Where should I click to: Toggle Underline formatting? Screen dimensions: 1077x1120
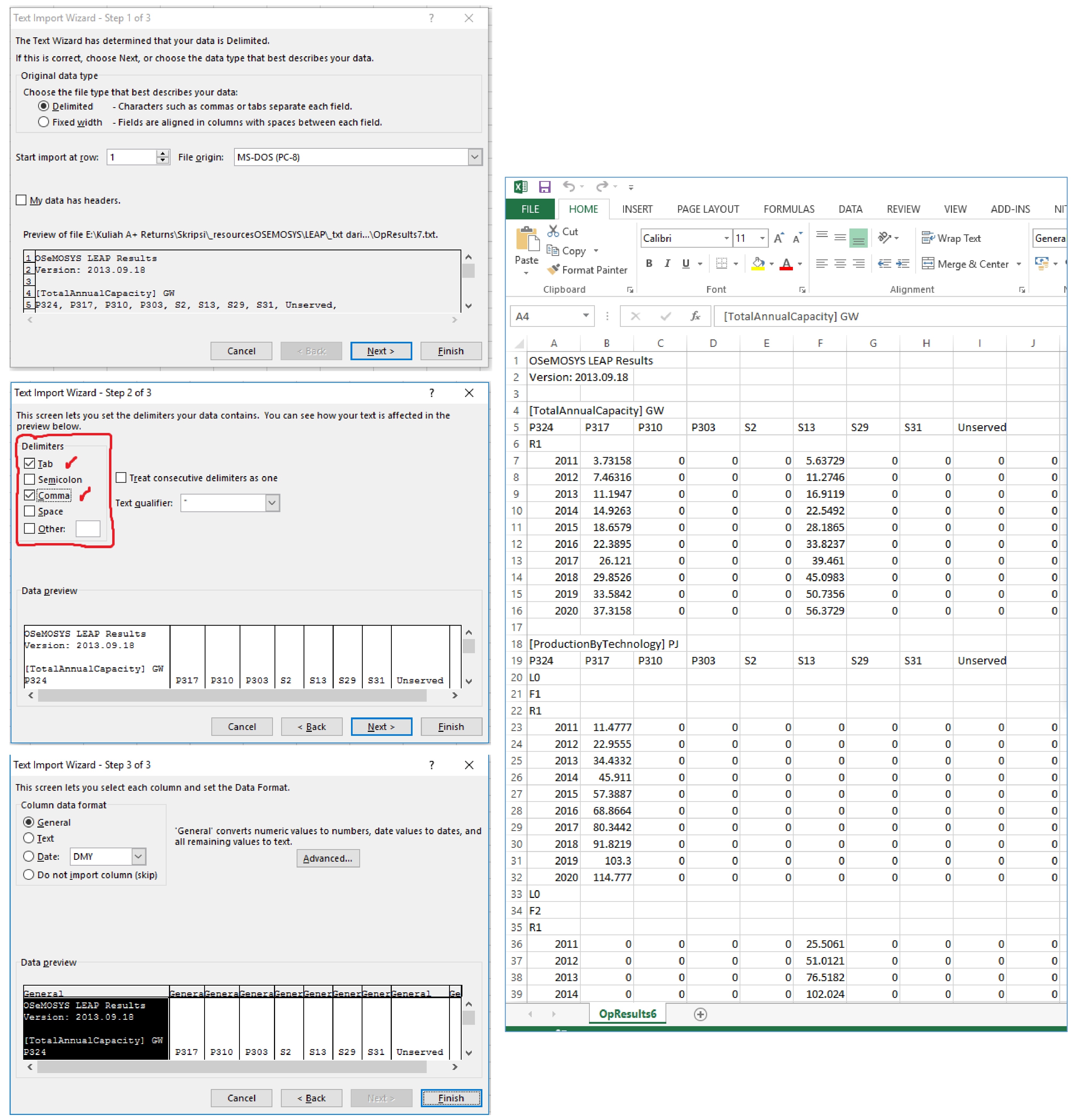pos(686,263)
